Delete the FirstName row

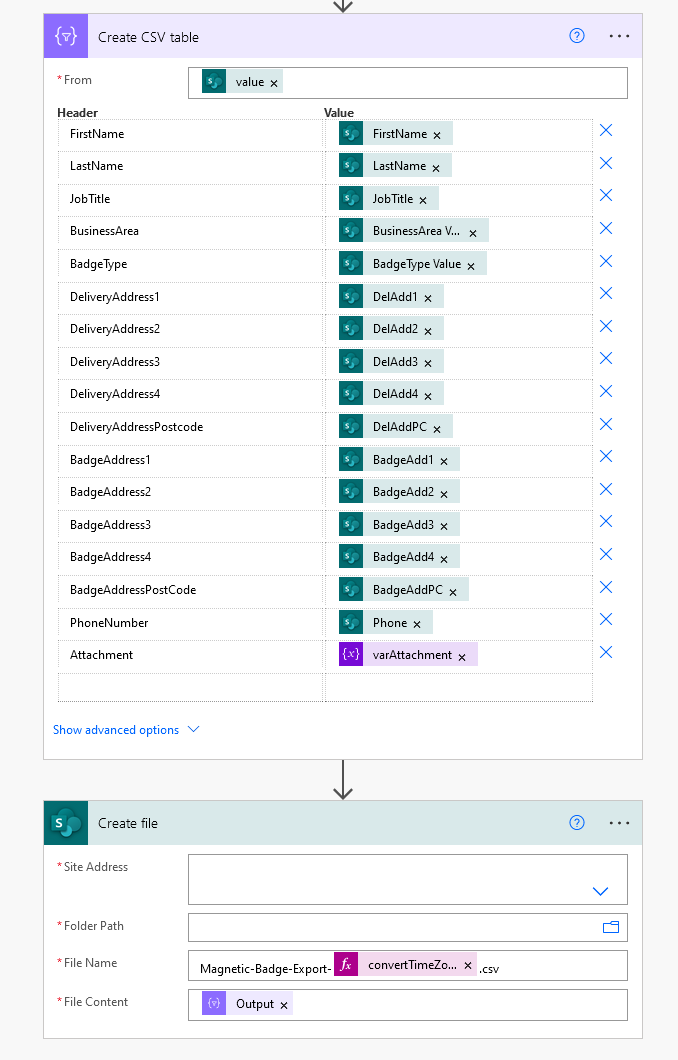606,130
